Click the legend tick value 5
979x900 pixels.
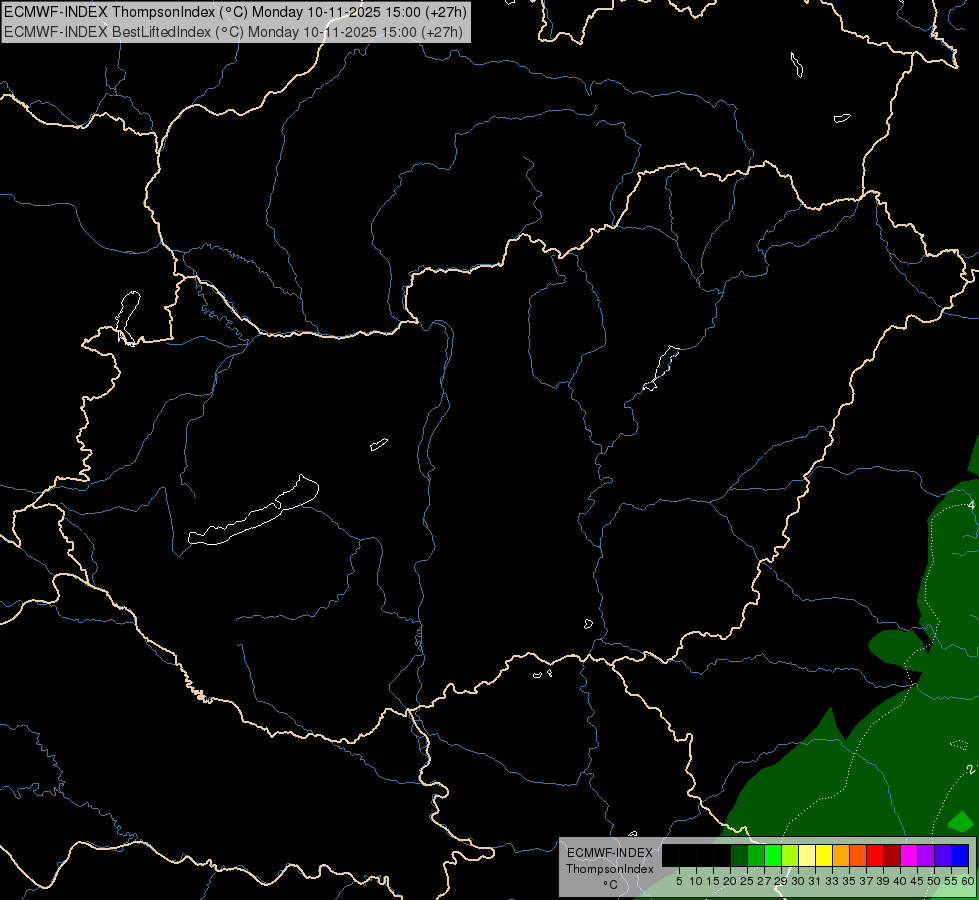679,881
